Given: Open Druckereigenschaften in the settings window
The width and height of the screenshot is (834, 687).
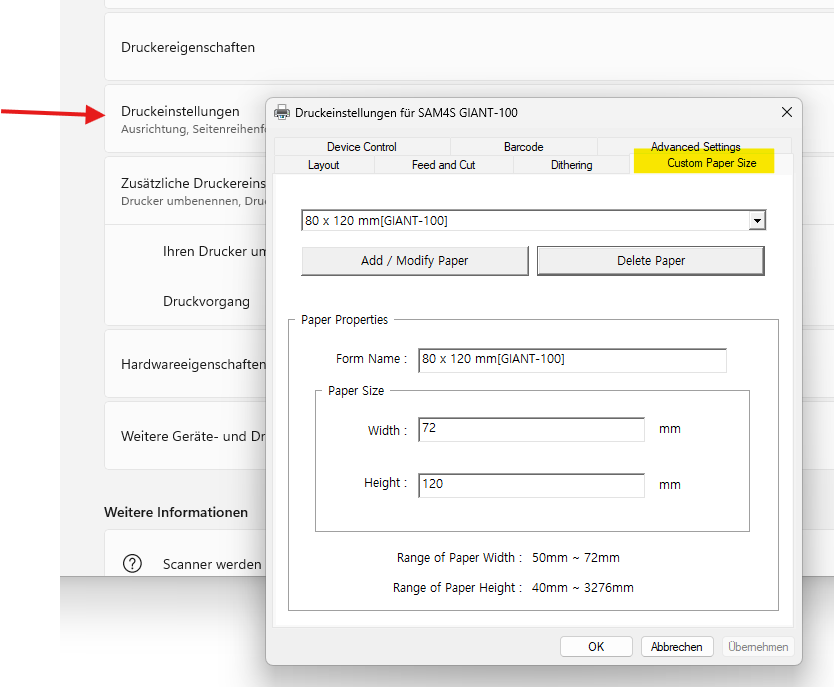Looking at the screenshot, I should click(x=469, y=47).
